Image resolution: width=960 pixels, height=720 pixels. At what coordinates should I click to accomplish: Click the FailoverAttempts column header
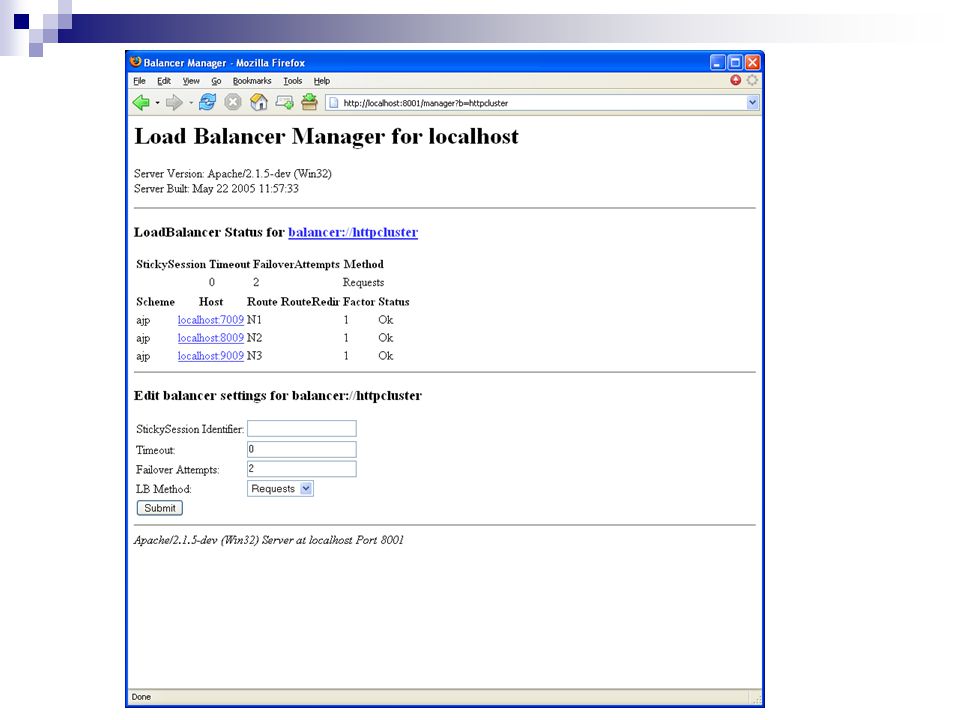(x=296, y=264)
